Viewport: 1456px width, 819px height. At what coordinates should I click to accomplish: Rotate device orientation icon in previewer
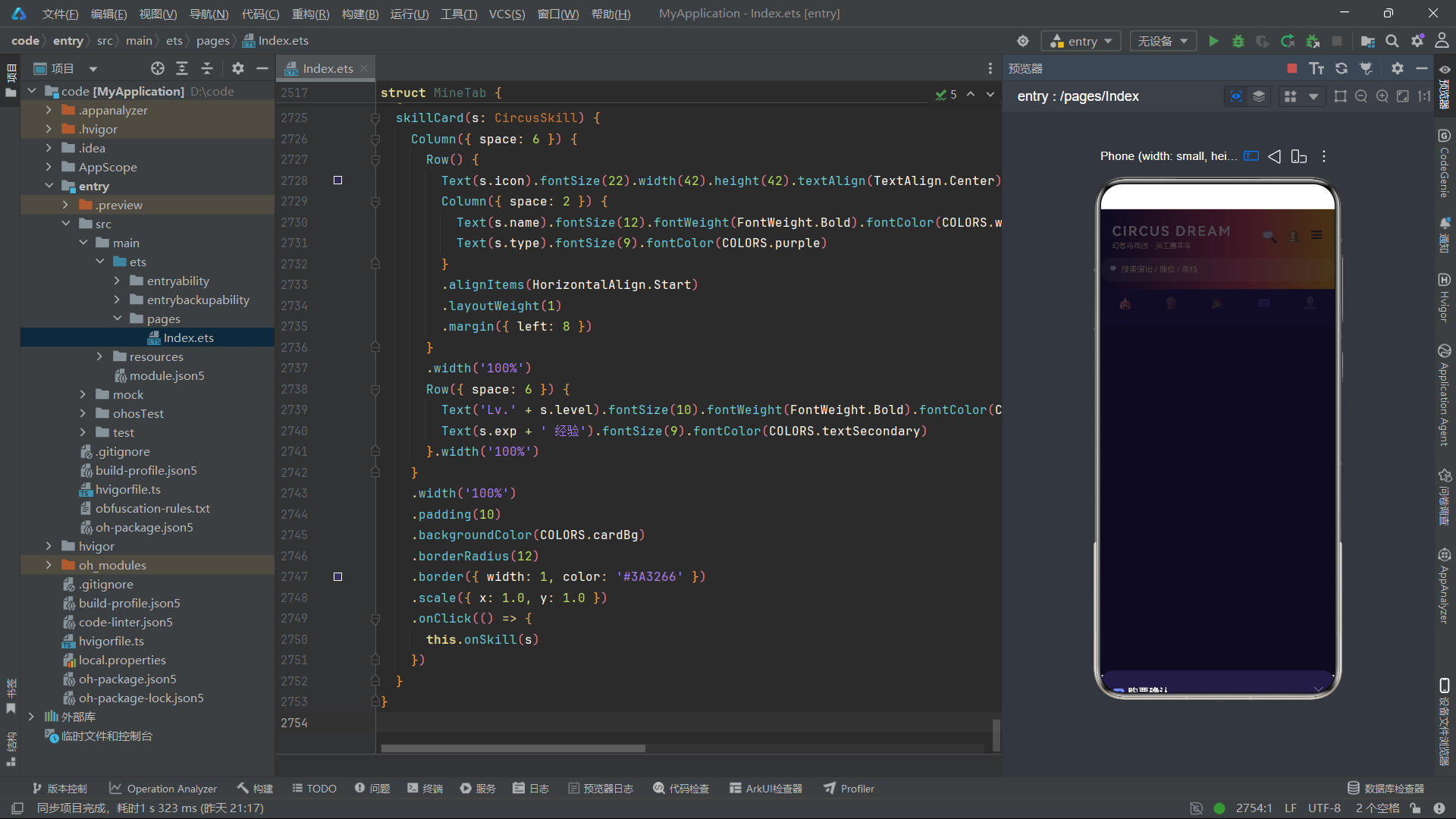[x=1299, y=156]
